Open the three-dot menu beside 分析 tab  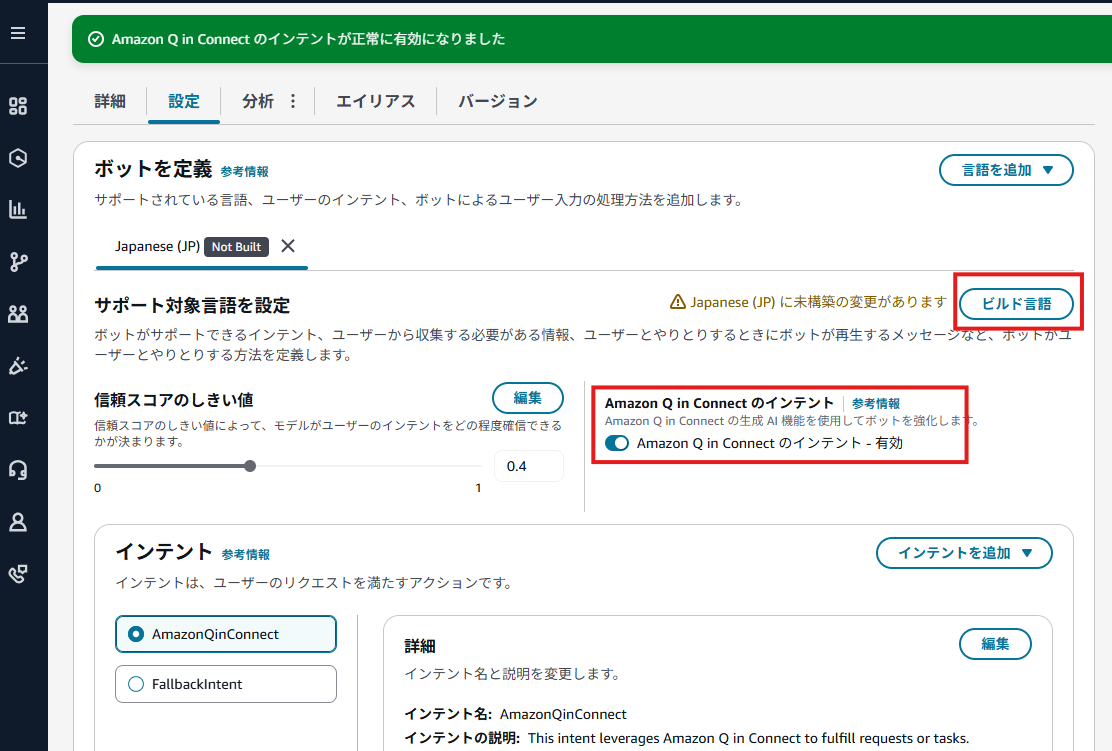[293, 101]
